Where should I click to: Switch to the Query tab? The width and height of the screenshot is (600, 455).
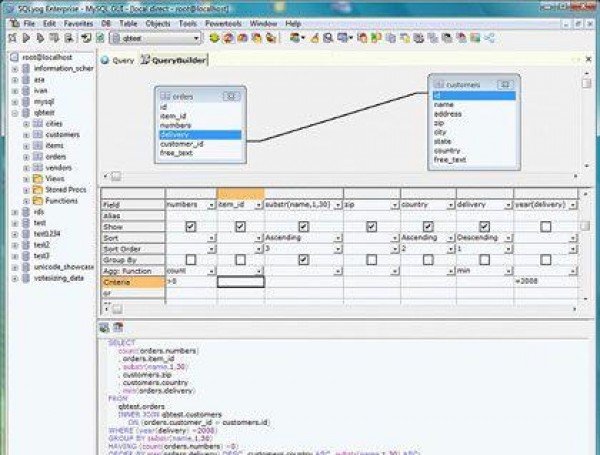click(x=122, y=60)
